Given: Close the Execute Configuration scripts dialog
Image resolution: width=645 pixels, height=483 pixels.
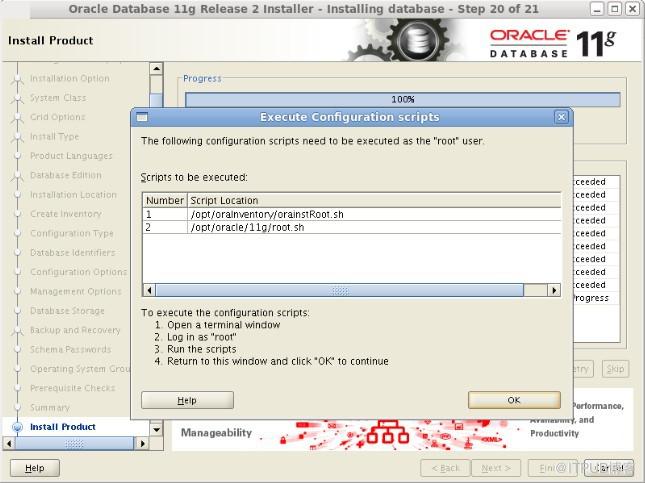Looking at the screenshot, I should point(561,117).
